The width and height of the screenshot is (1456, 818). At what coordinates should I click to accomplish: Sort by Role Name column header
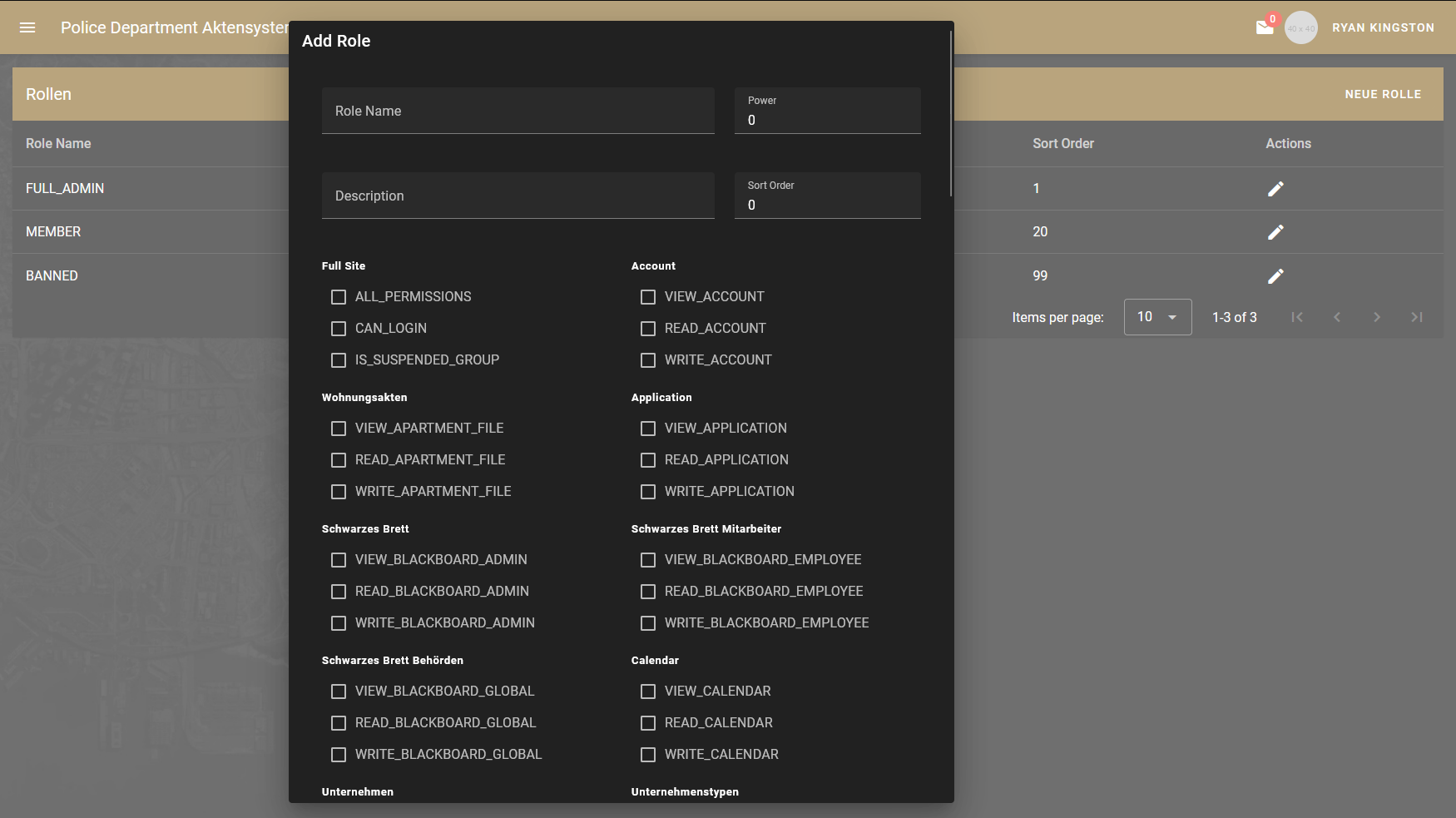coord(58,143)
